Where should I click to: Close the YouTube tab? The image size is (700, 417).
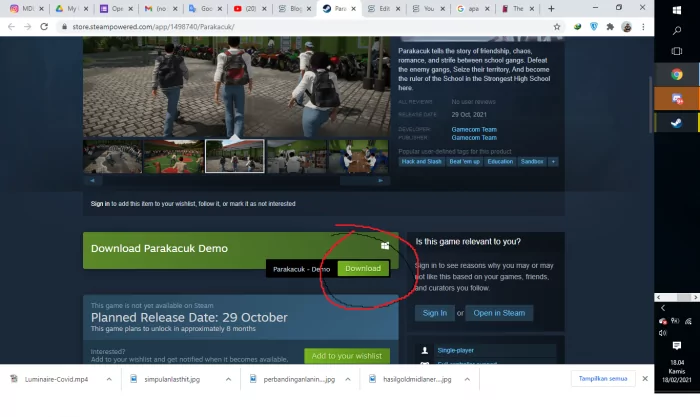tap(264, 8)
